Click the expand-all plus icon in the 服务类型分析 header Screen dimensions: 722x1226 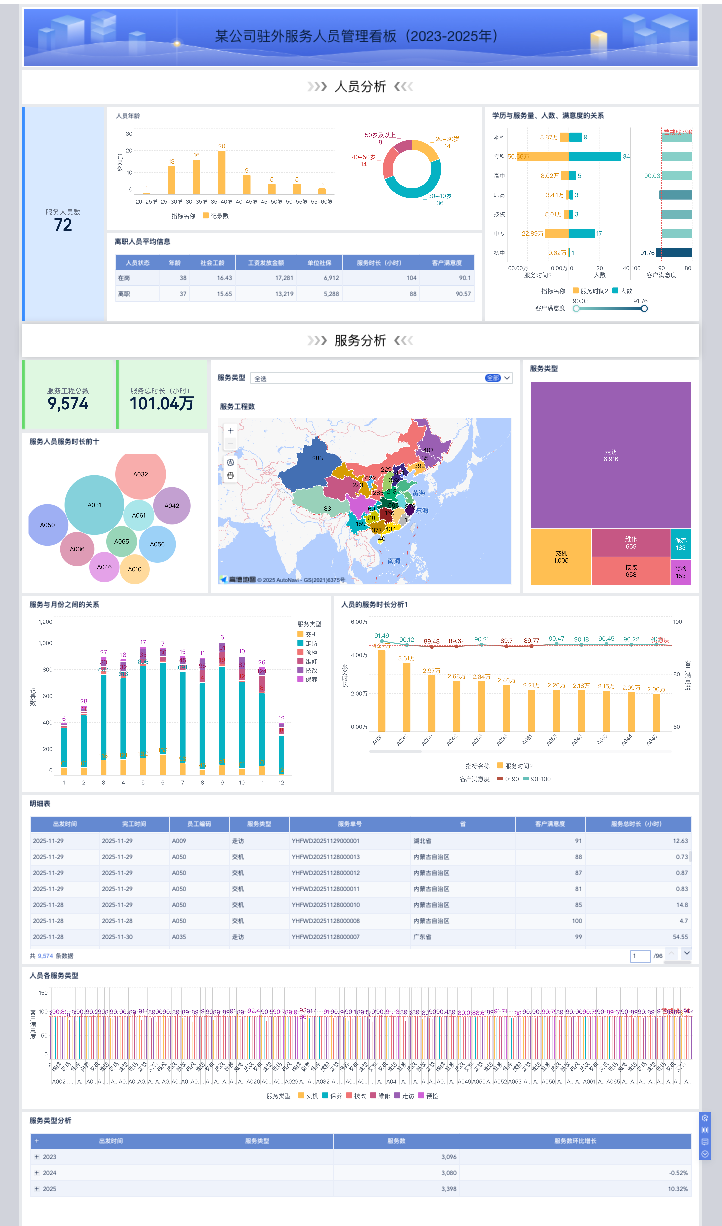[37, 1140]
